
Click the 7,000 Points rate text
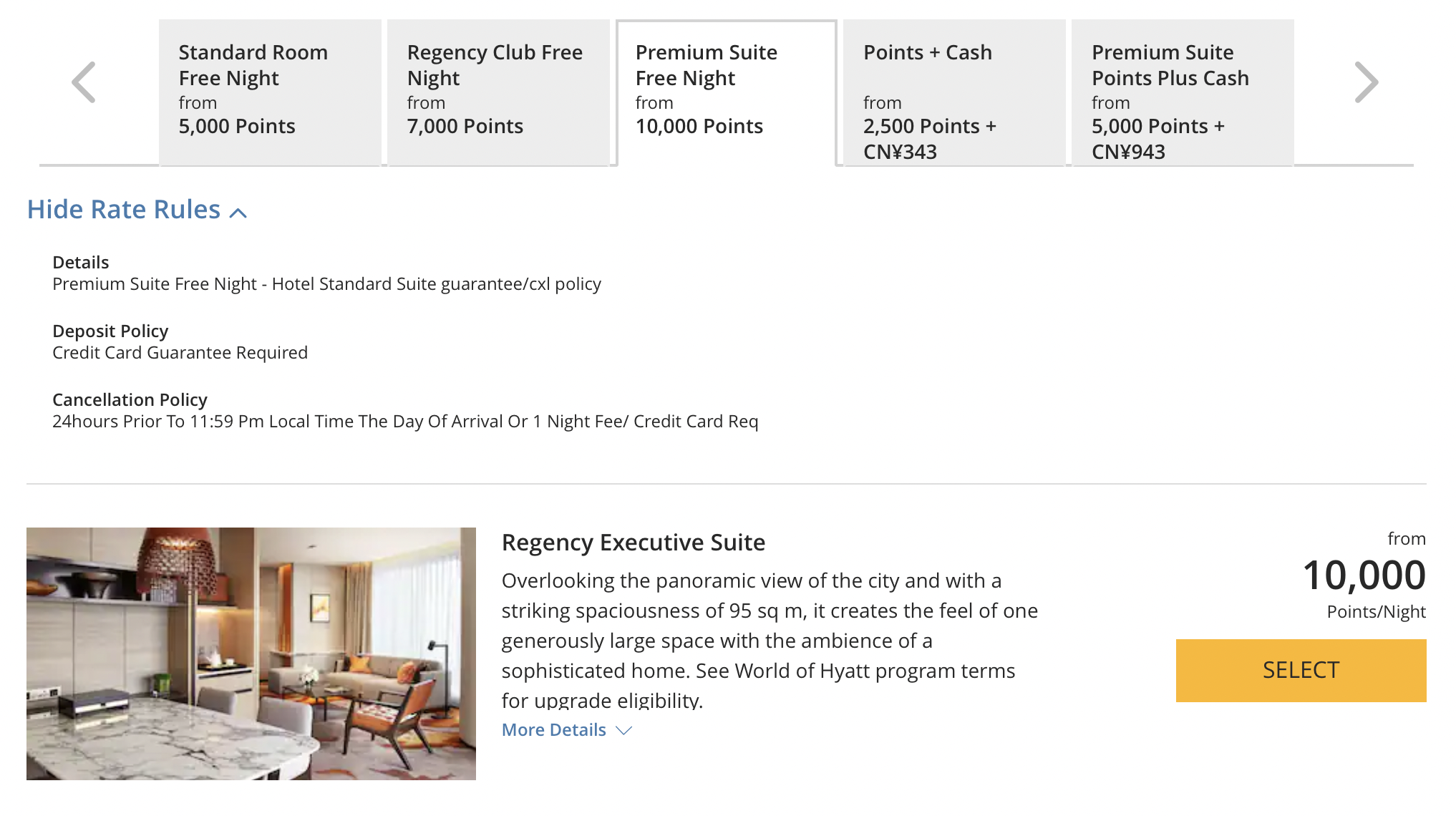coord(465,126)
